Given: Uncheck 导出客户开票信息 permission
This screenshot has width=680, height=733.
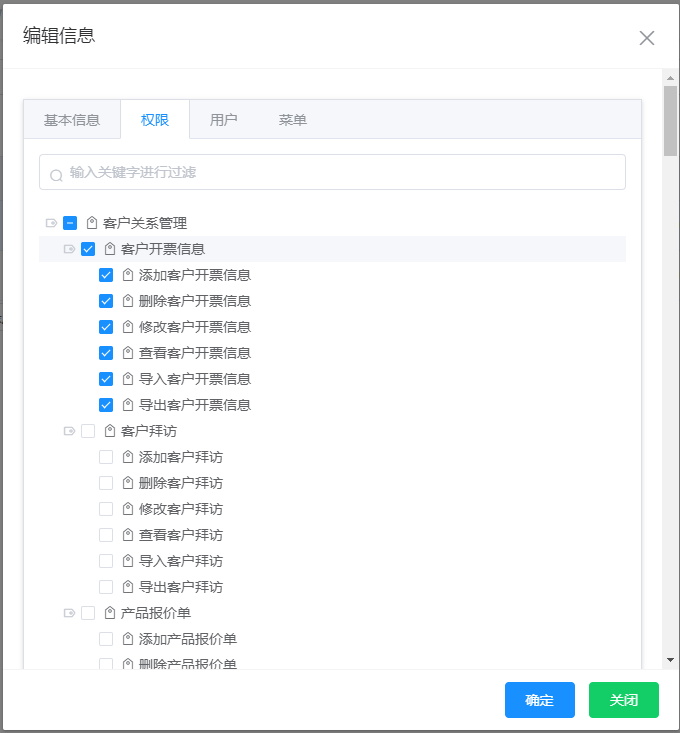Looking at the screenshot, I should point(106,404).
